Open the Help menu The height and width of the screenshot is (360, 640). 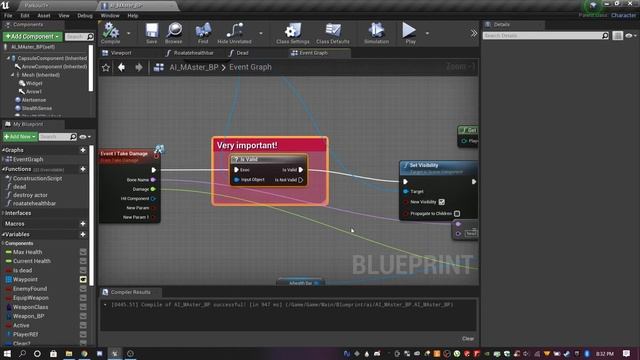[x=133, y=16]
